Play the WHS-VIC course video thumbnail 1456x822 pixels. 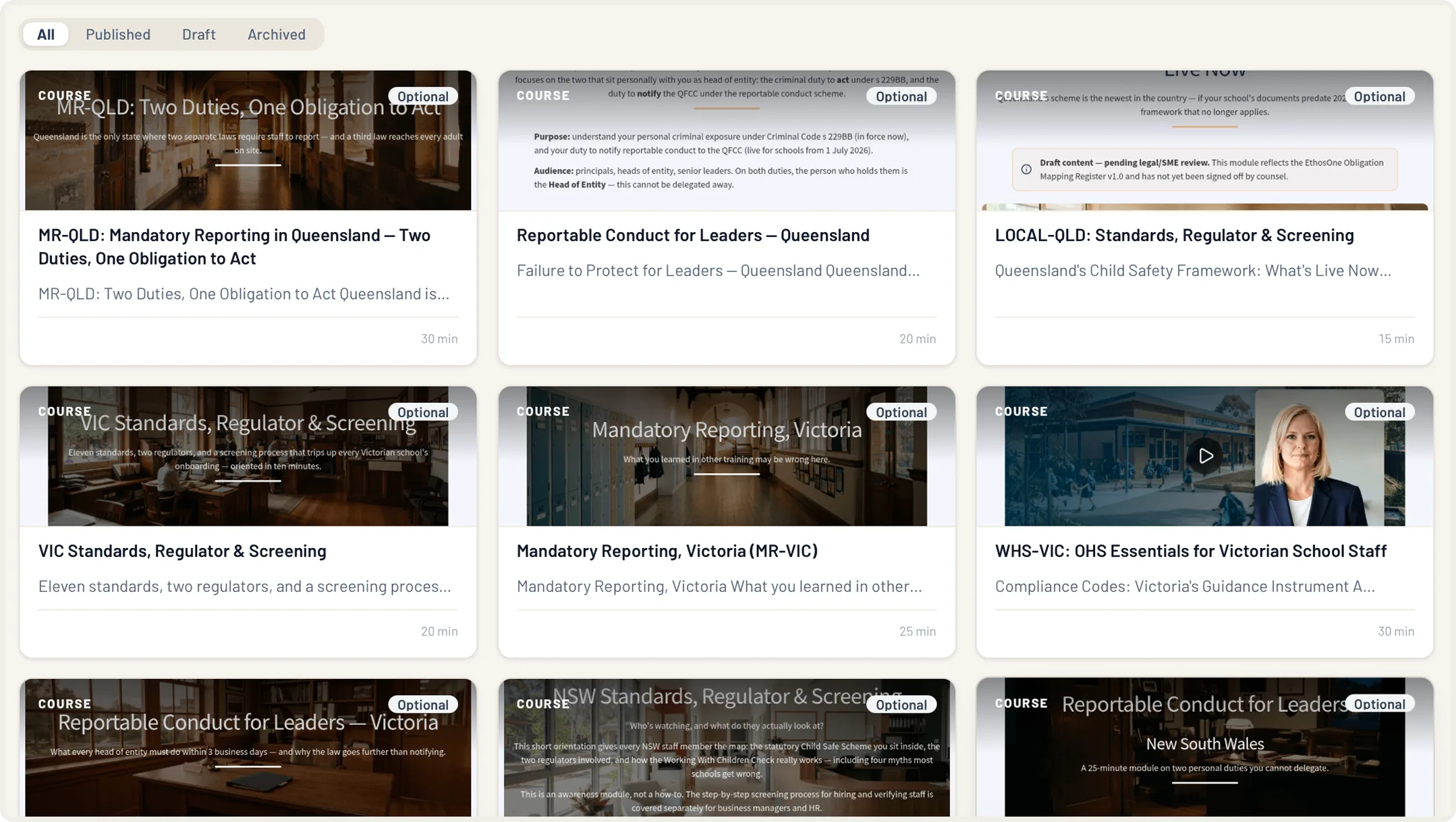(x=1205, y=456)
